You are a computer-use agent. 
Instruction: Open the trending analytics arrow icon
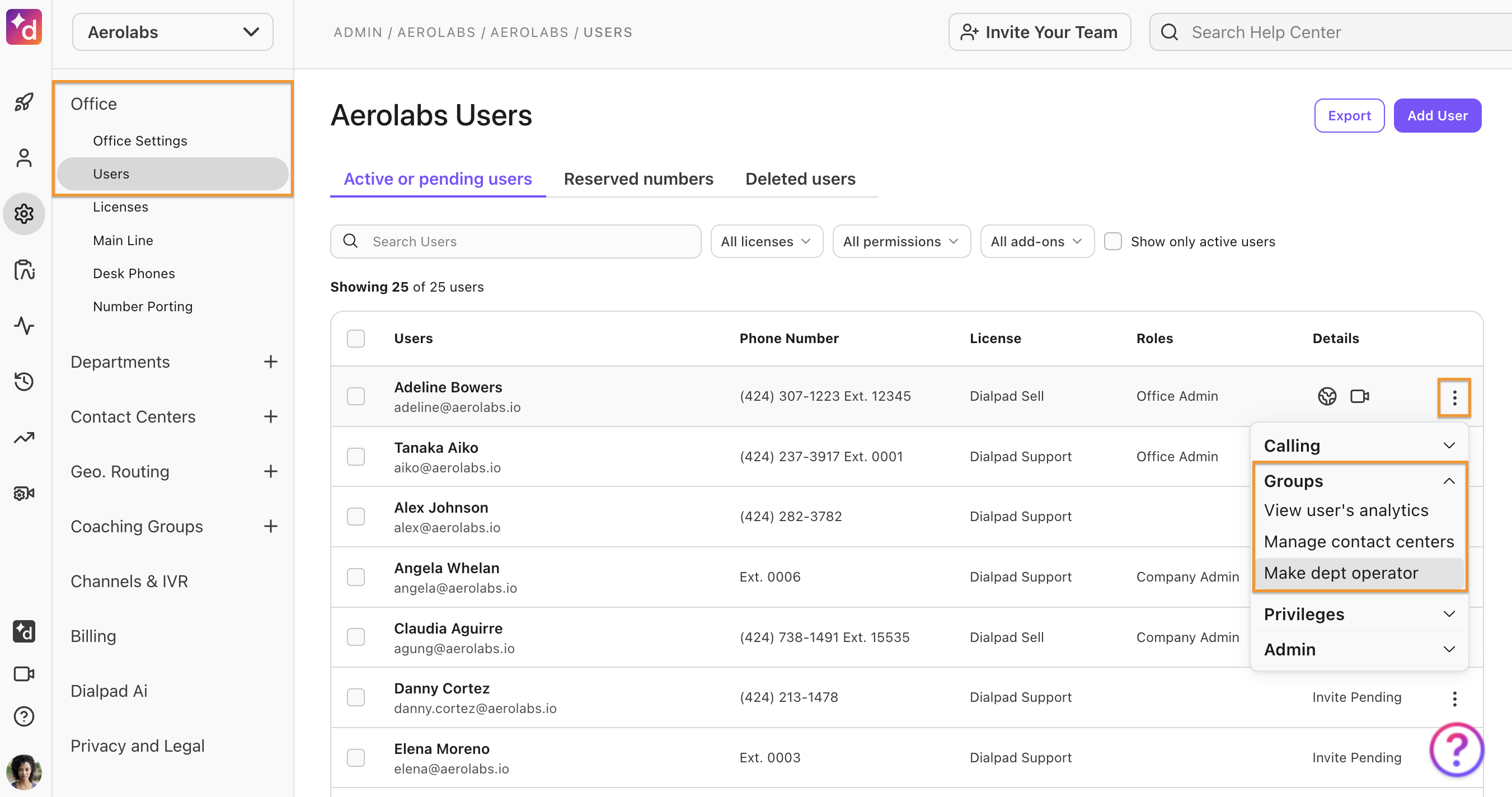[x=24, y=437]
